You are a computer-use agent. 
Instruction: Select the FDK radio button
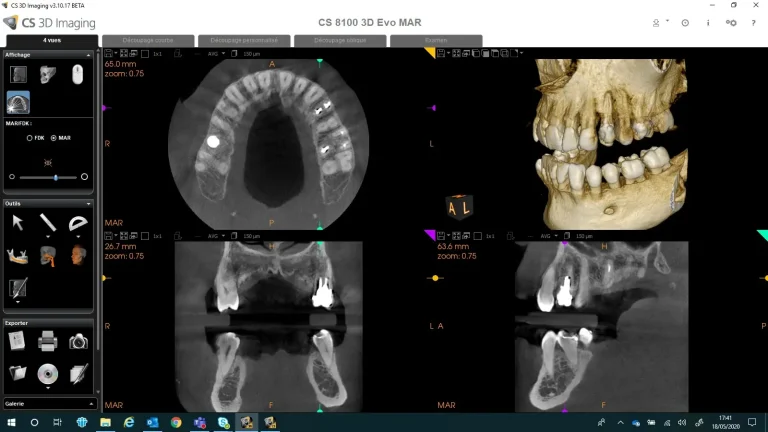[x=29, y=138]
